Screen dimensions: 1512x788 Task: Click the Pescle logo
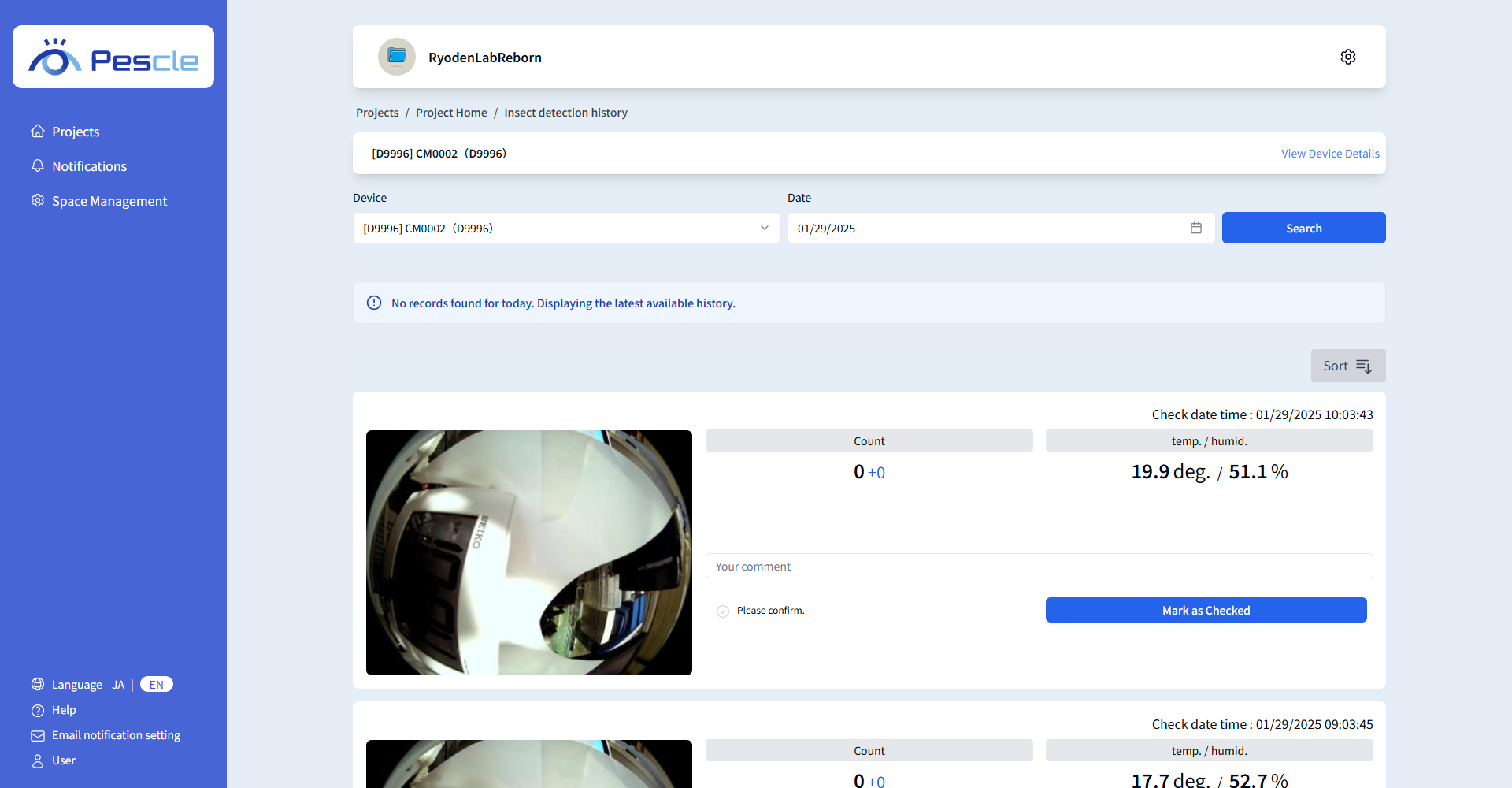point(113,58)
